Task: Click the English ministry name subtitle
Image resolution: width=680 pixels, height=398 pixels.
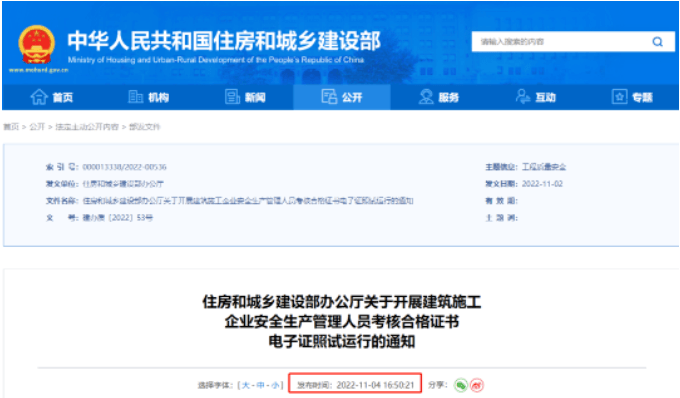Action: 216,60
